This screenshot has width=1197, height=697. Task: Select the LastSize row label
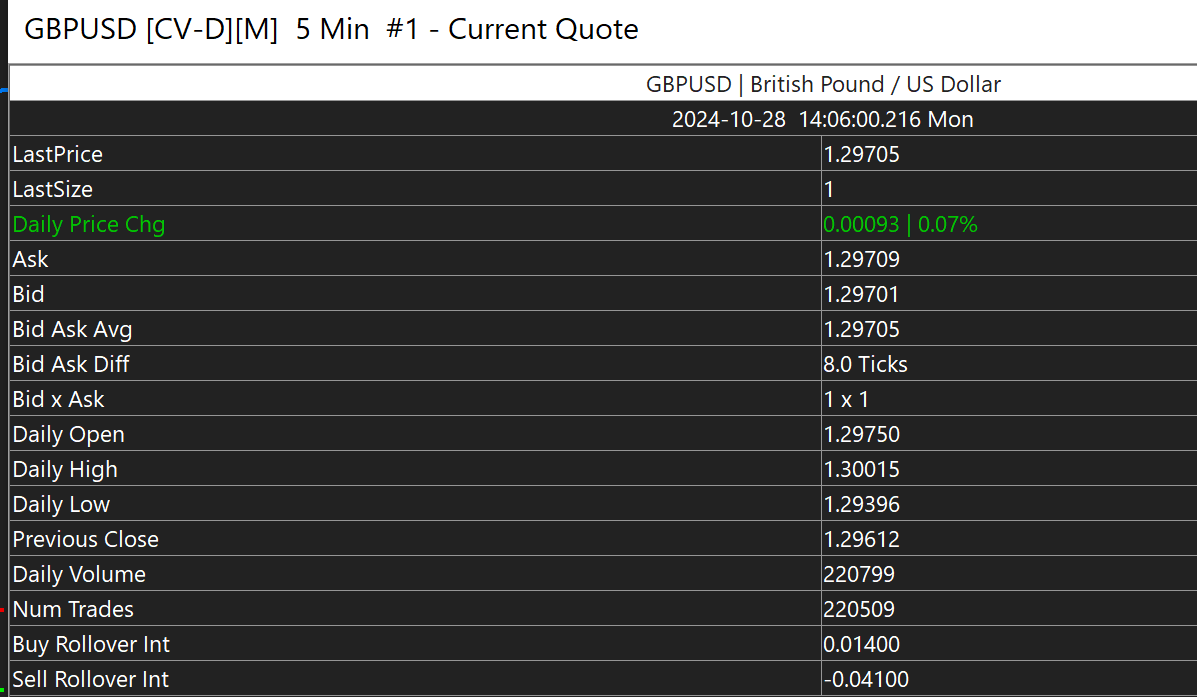pyautogui.click(x=53, y=189)
